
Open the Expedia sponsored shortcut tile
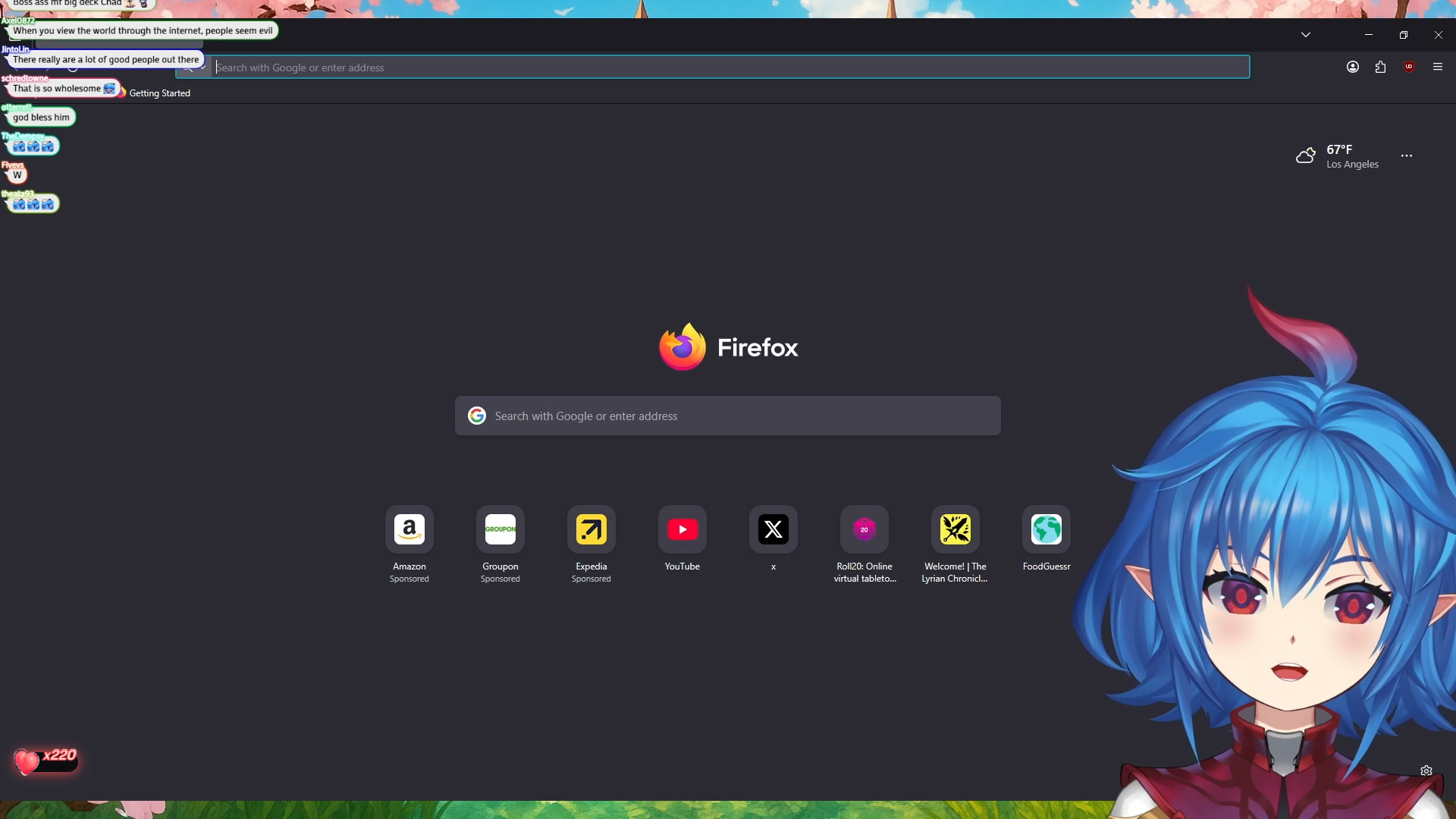click(591, 529)
